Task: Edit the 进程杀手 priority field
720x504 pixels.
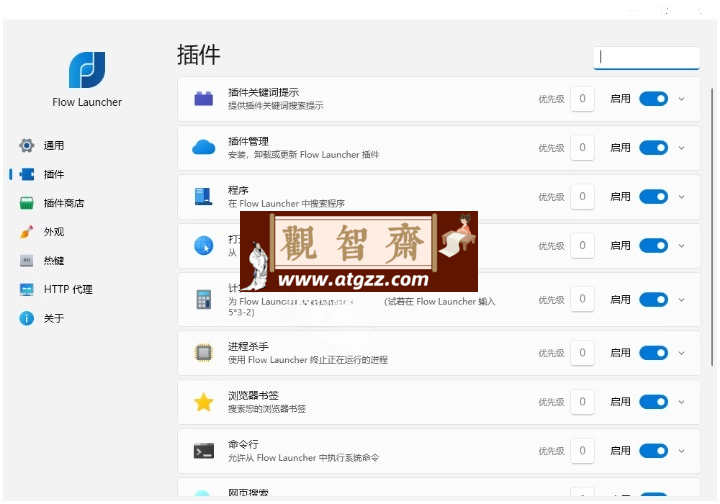Action: 582,353
